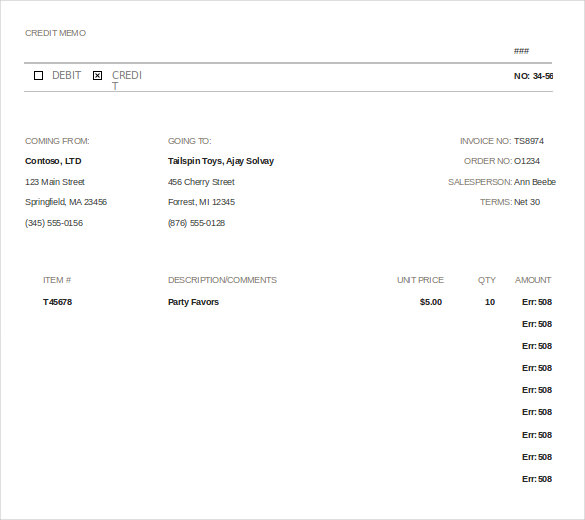Screen dimensions: 585x520
Task: Select order number O1234
Action: (x=527, y=161)
